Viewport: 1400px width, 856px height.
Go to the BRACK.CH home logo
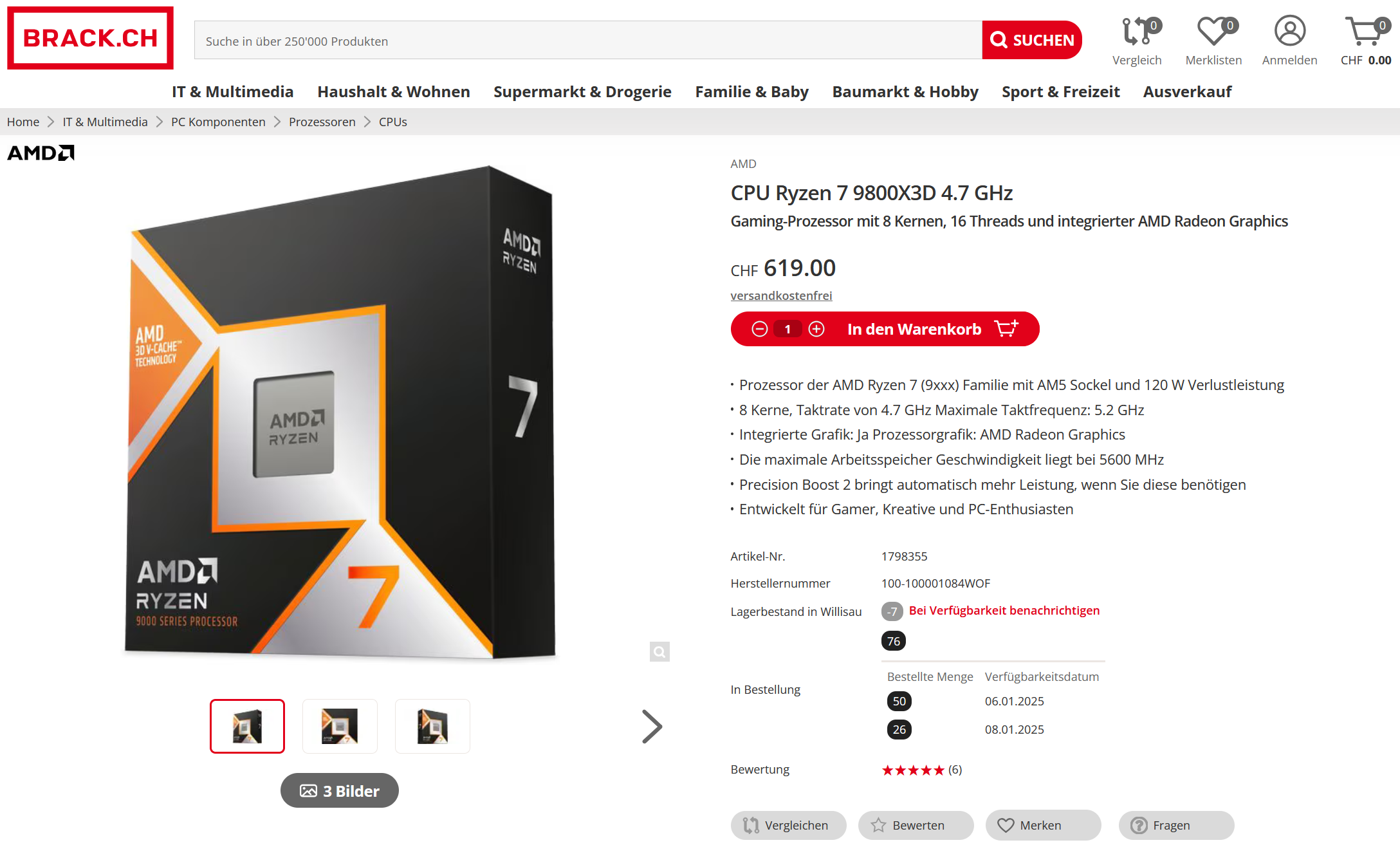pyautogui.click(x=90, y=38)
